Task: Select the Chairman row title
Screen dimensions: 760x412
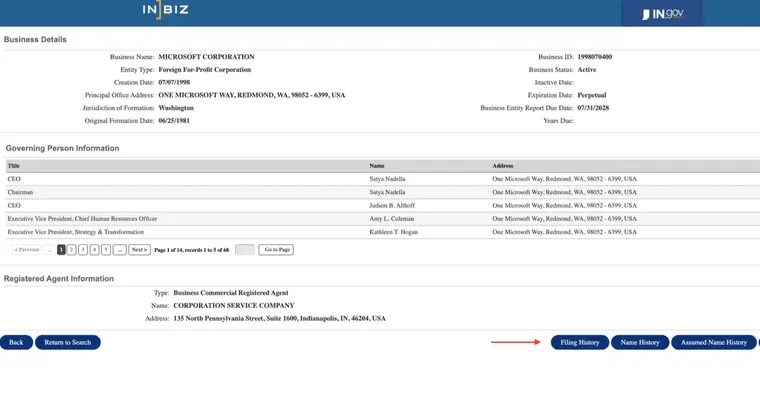Action: [x=20, y=192]
